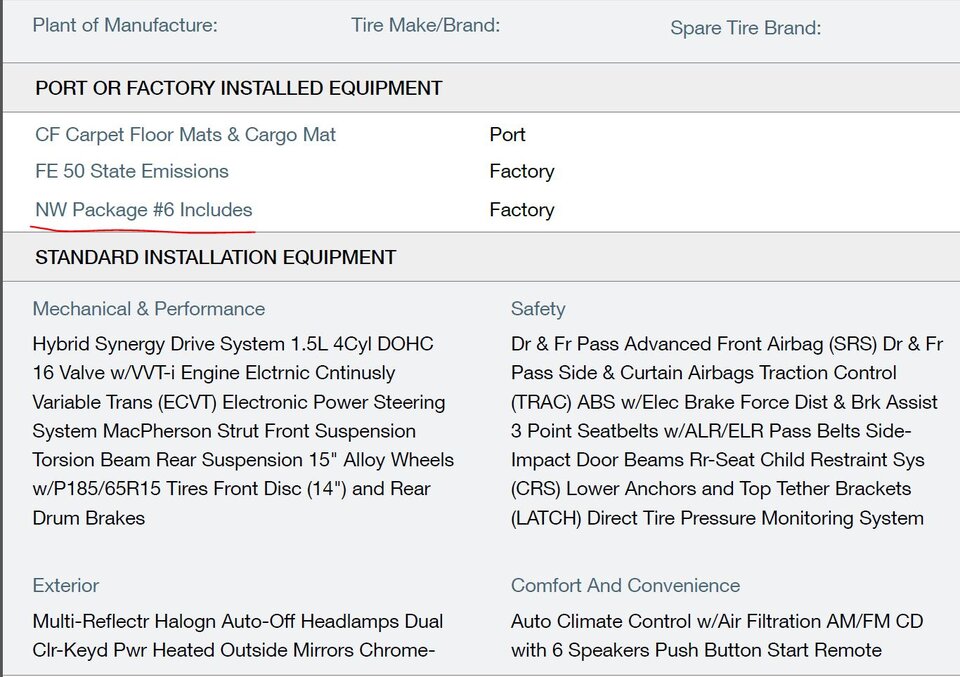Click the Safety category heading

pyautogui.click(x=538, y=309)
